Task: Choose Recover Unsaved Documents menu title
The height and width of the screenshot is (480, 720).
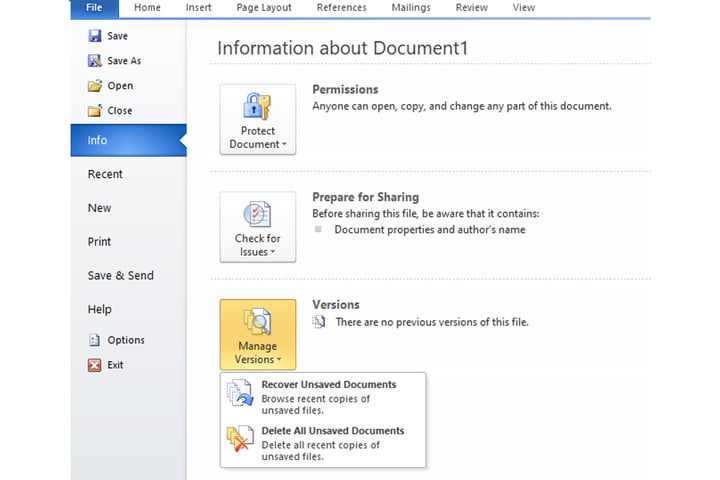Action: point(329,384)
